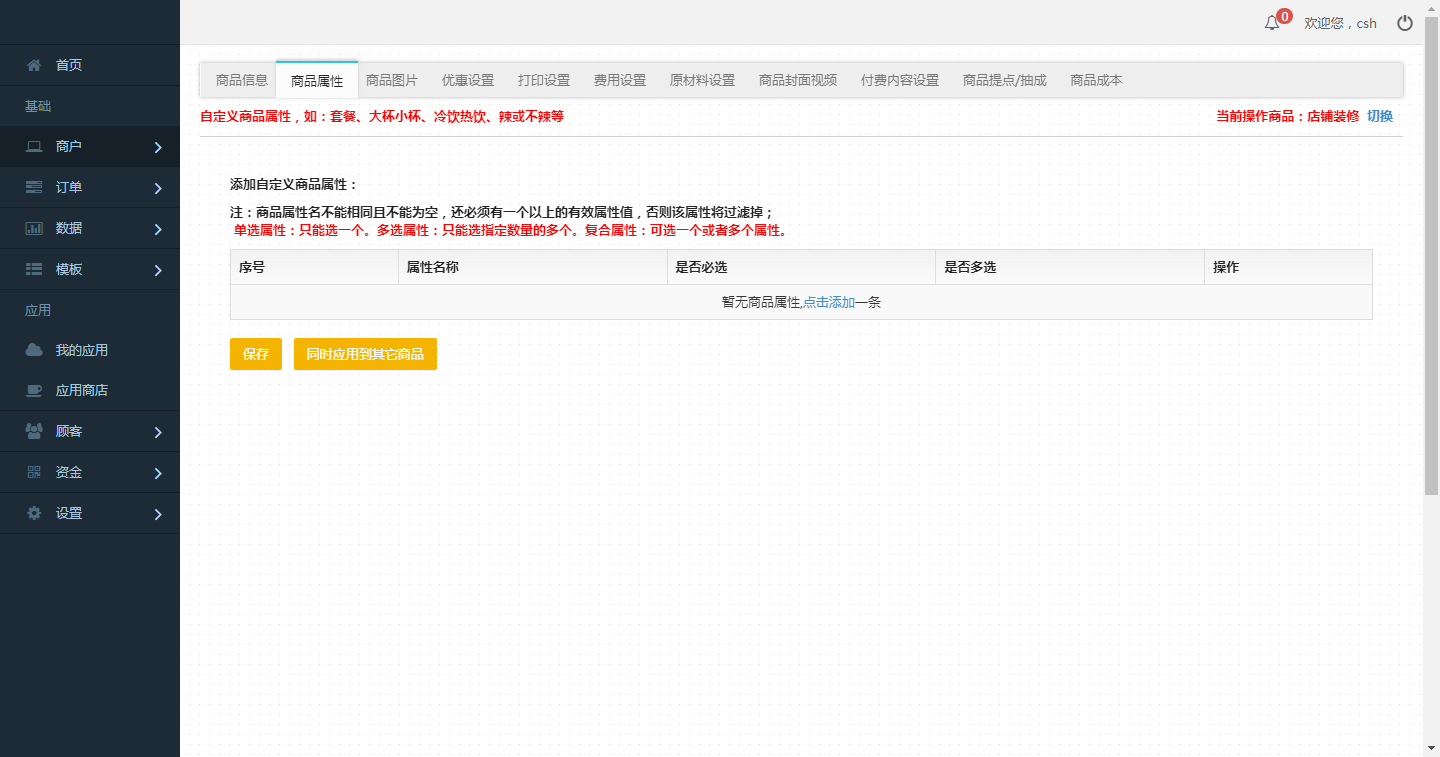The image size is (1440, 757).
Task: Select the 商品封面视频 tab
Action: [797, 80]
